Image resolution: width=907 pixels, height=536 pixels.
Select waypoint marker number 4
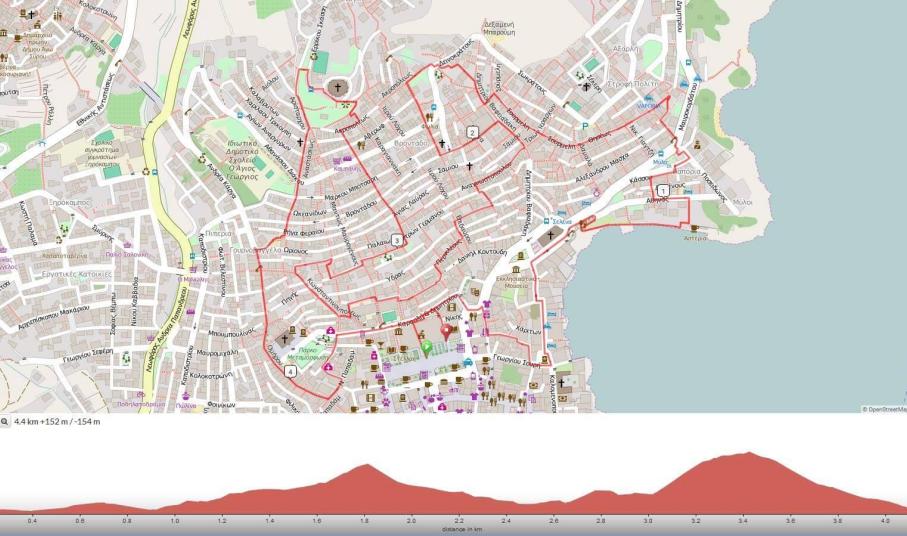[290, 371]
